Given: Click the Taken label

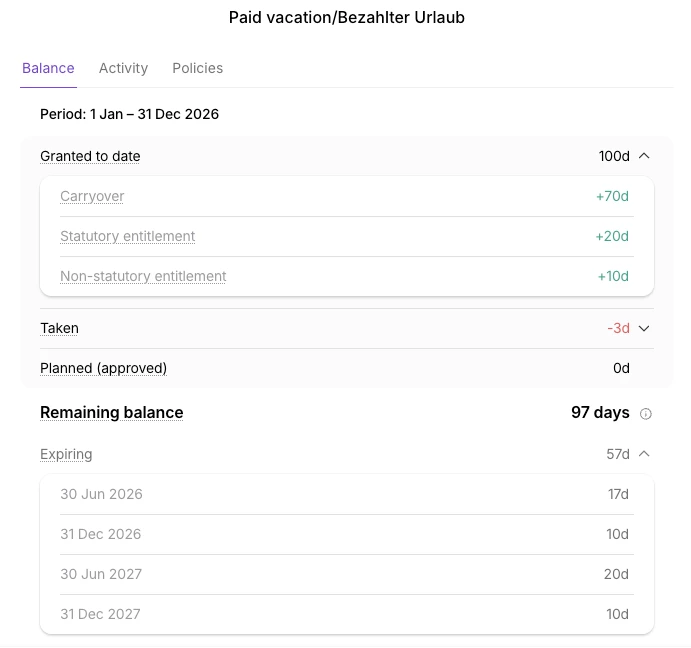Looking at the screenshot, I should (x=59, y=328).
